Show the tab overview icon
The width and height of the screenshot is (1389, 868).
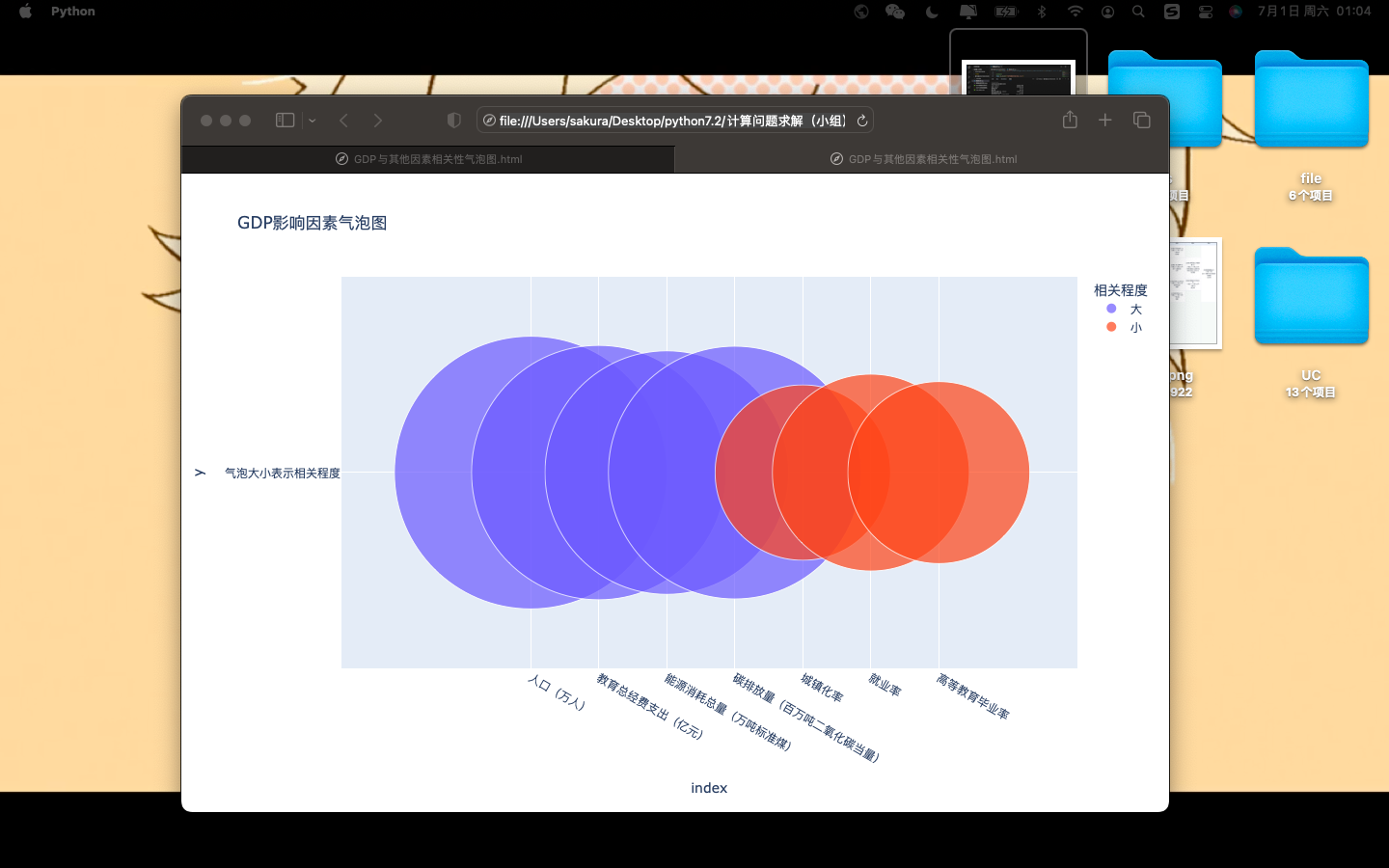click(x=1141, y=120)
